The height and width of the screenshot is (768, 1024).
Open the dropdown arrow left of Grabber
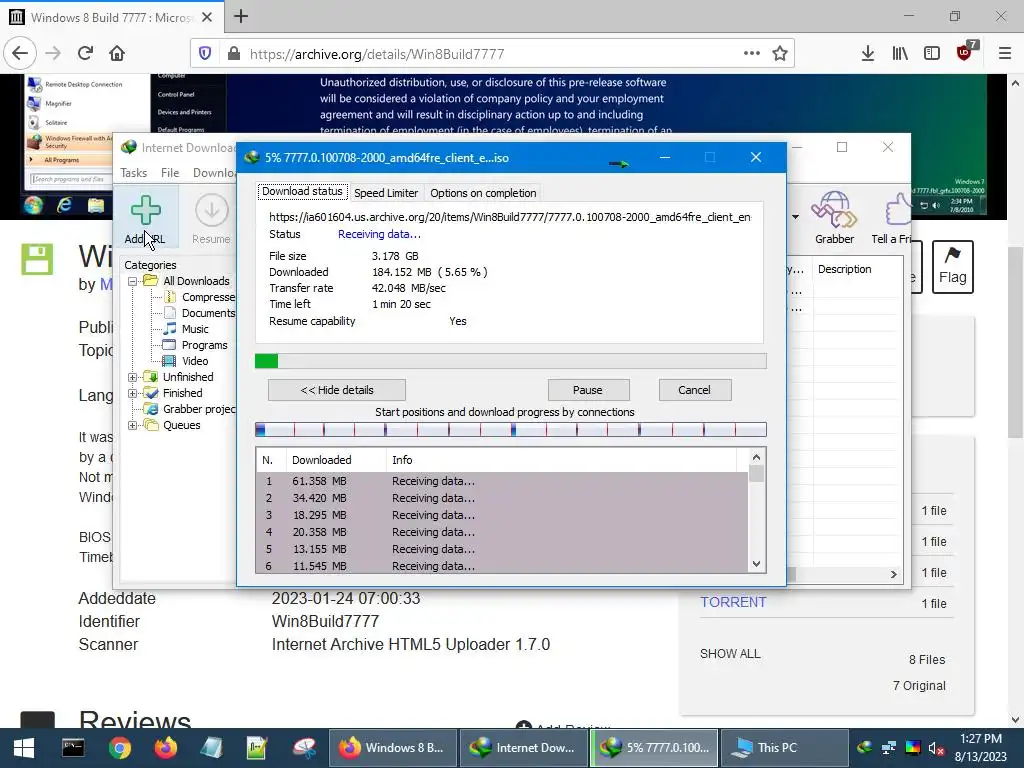tap(795, 217)
